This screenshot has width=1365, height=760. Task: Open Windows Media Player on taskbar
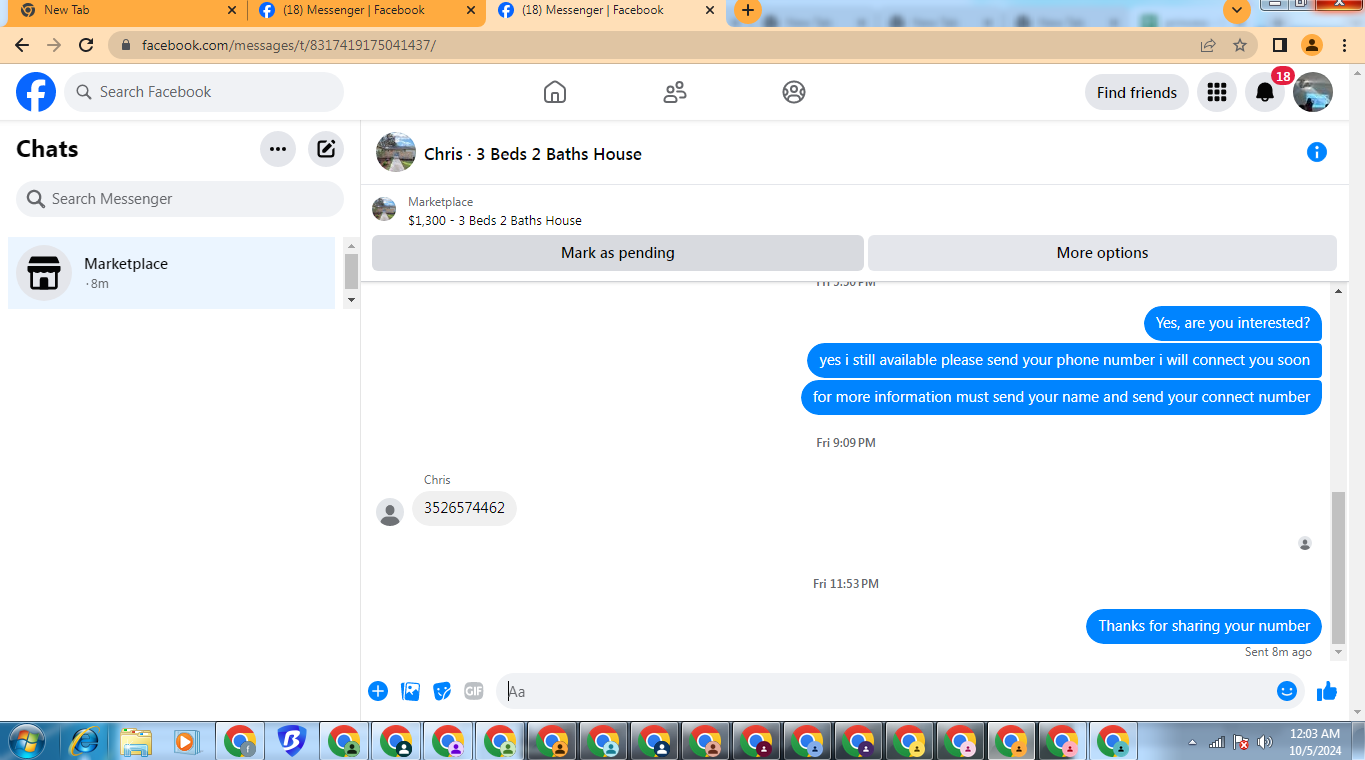pos(185,742)
